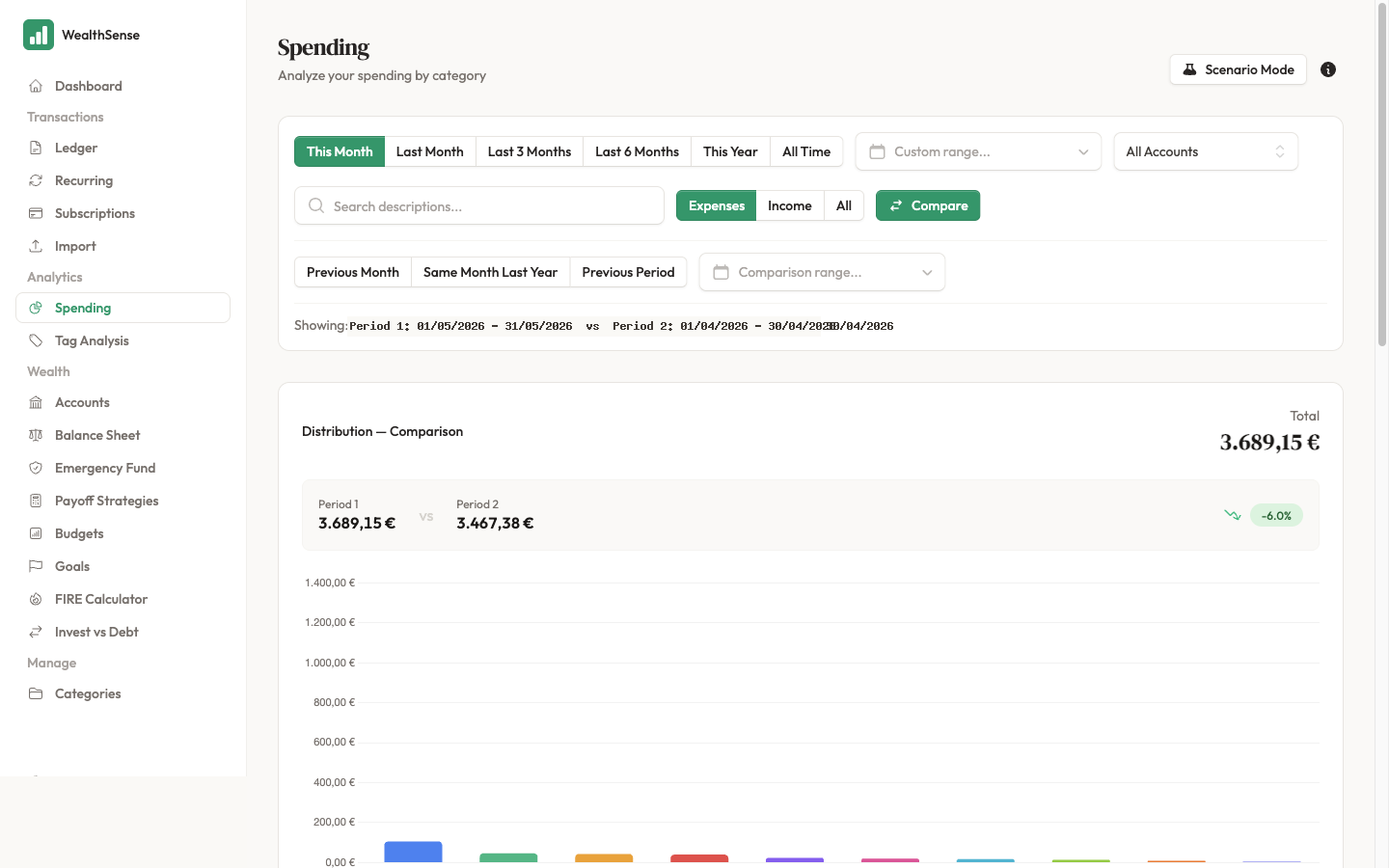Click the blue chart bar
1389x868 pixels.
(x=413, y=852)
